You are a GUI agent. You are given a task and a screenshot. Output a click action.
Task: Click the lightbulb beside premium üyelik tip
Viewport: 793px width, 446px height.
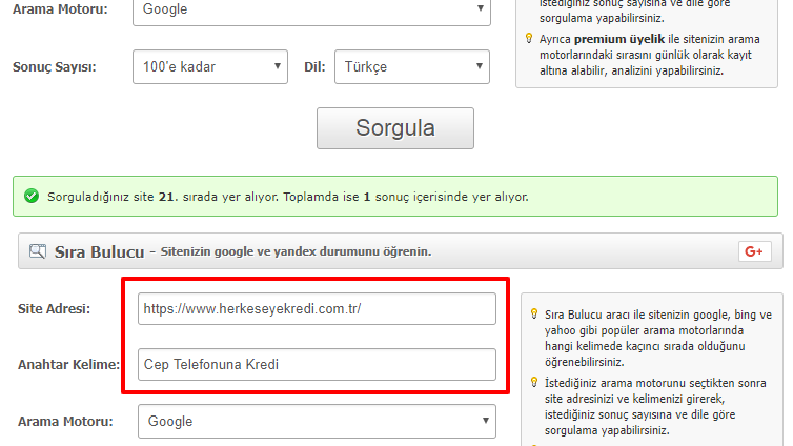pos(529,38)
